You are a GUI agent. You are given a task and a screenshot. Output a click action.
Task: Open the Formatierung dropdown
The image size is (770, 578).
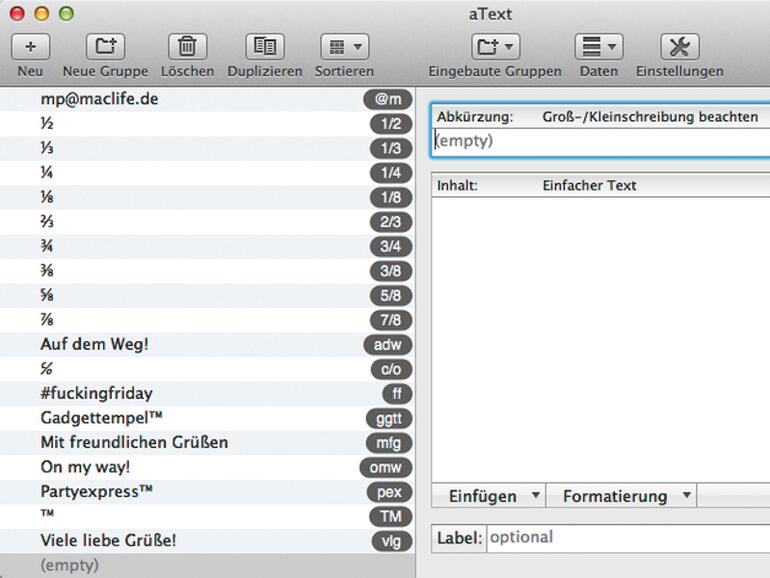coord(621,496)
